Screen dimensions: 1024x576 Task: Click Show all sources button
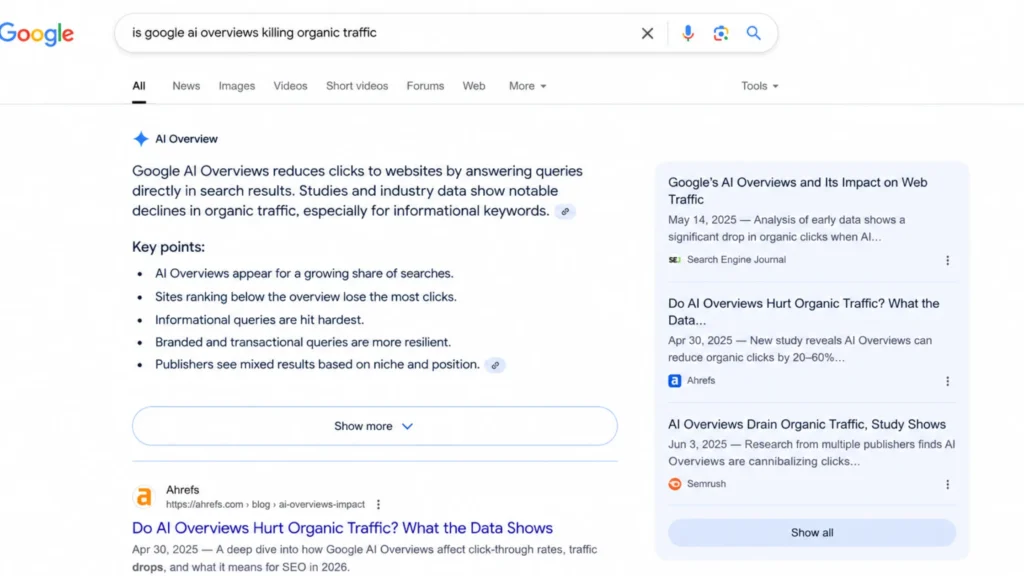(812, 532)
